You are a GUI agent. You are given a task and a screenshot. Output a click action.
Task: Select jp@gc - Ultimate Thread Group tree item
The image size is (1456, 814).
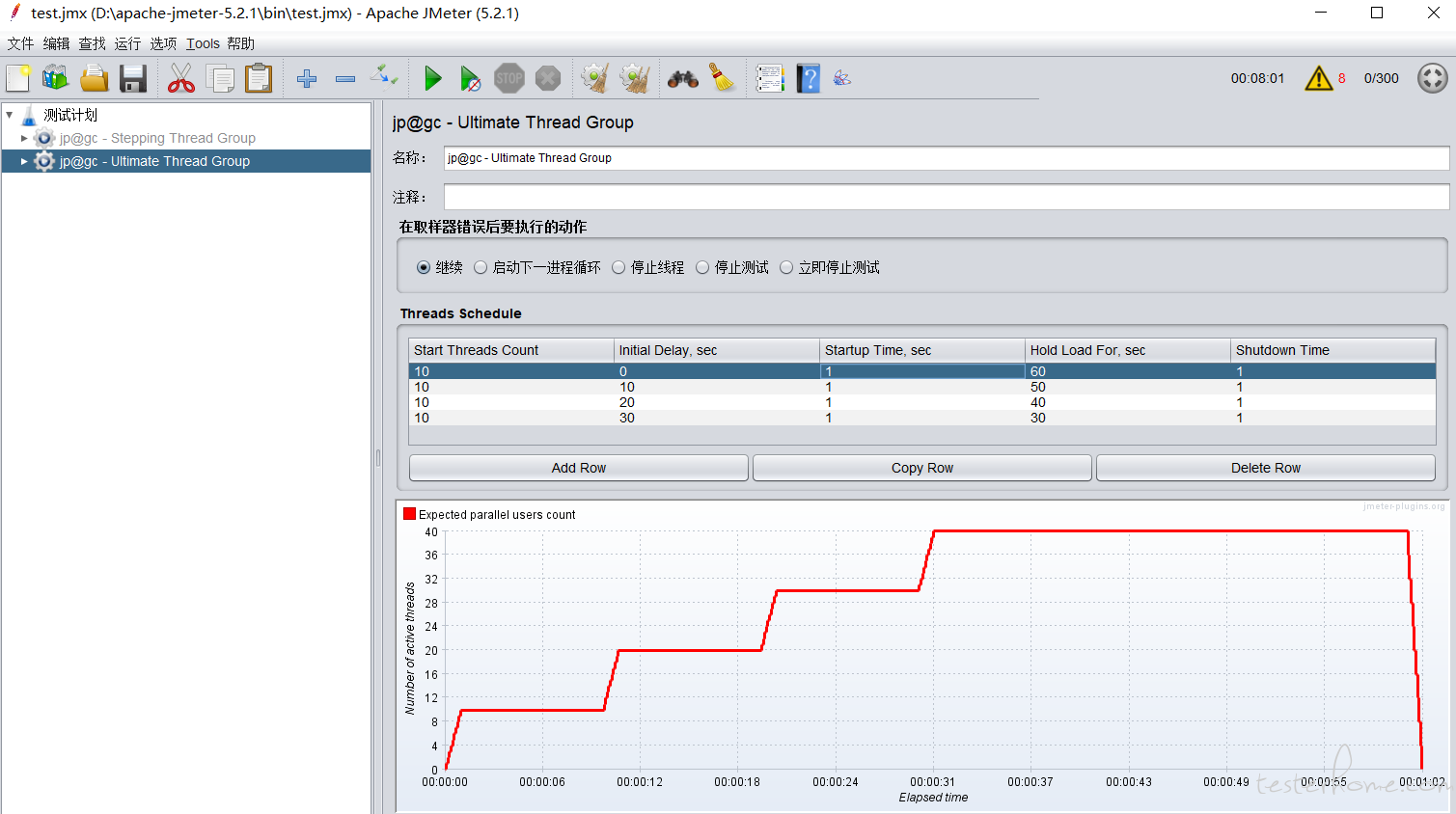(154, 161)
